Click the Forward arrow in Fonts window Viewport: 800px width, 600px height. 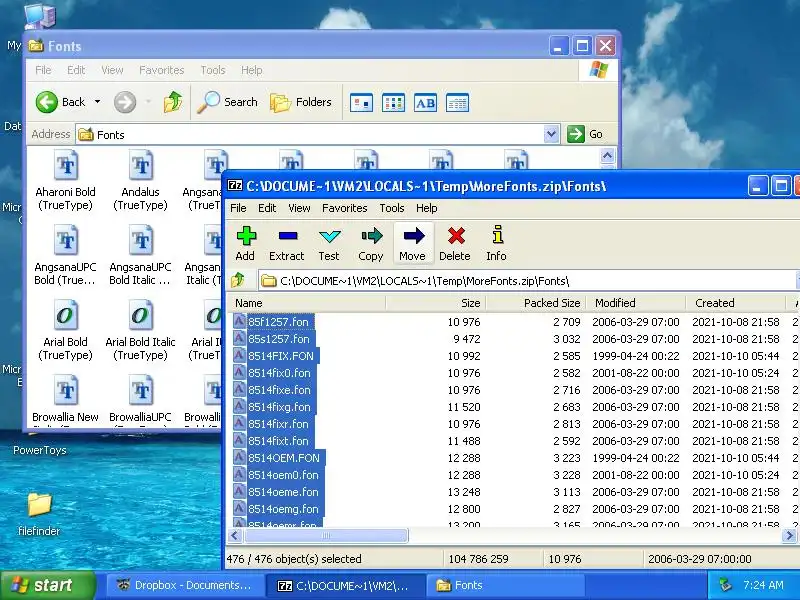(125, 102)
